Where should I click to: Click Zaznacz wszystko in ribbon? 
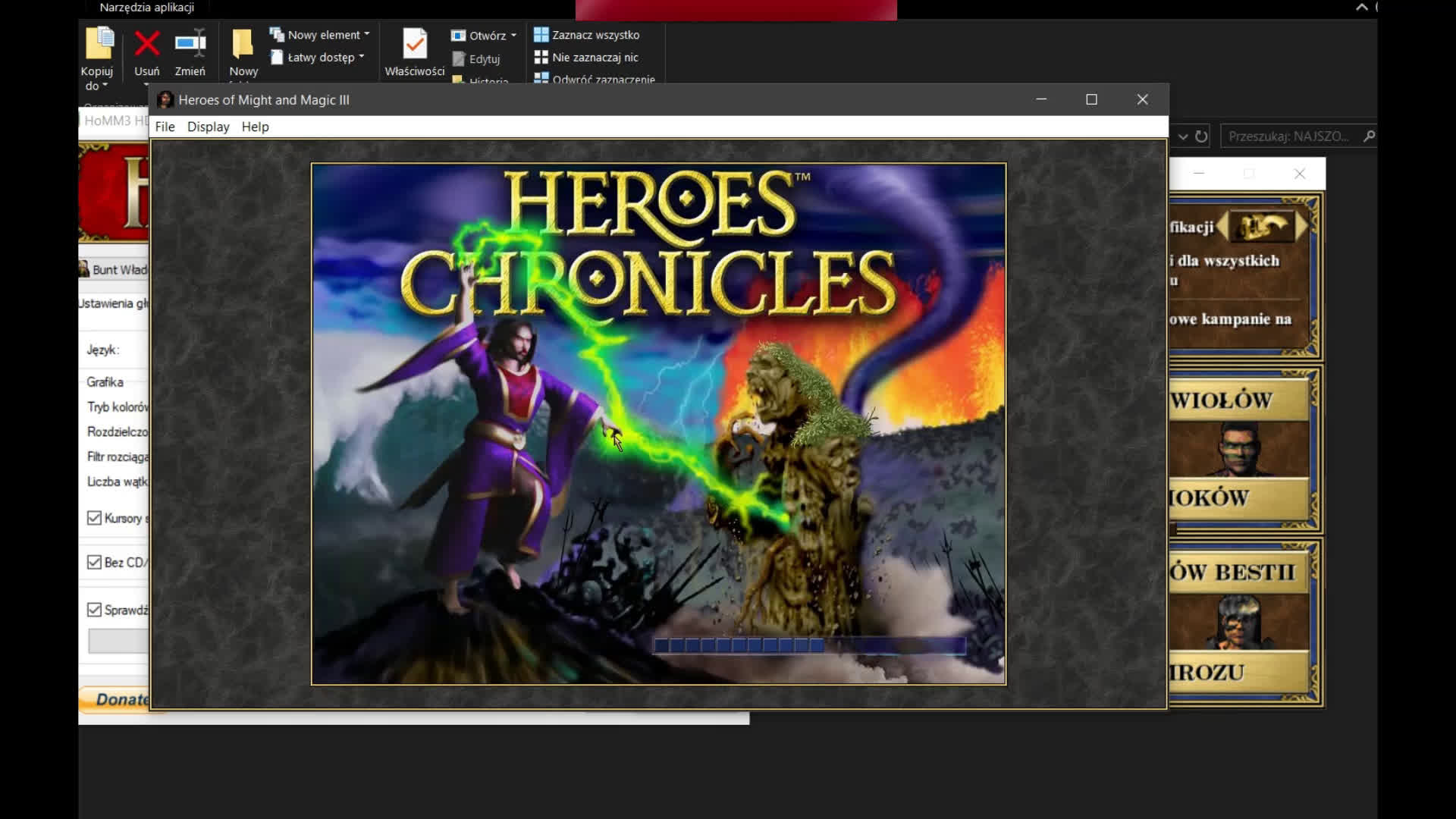(587, 35)
